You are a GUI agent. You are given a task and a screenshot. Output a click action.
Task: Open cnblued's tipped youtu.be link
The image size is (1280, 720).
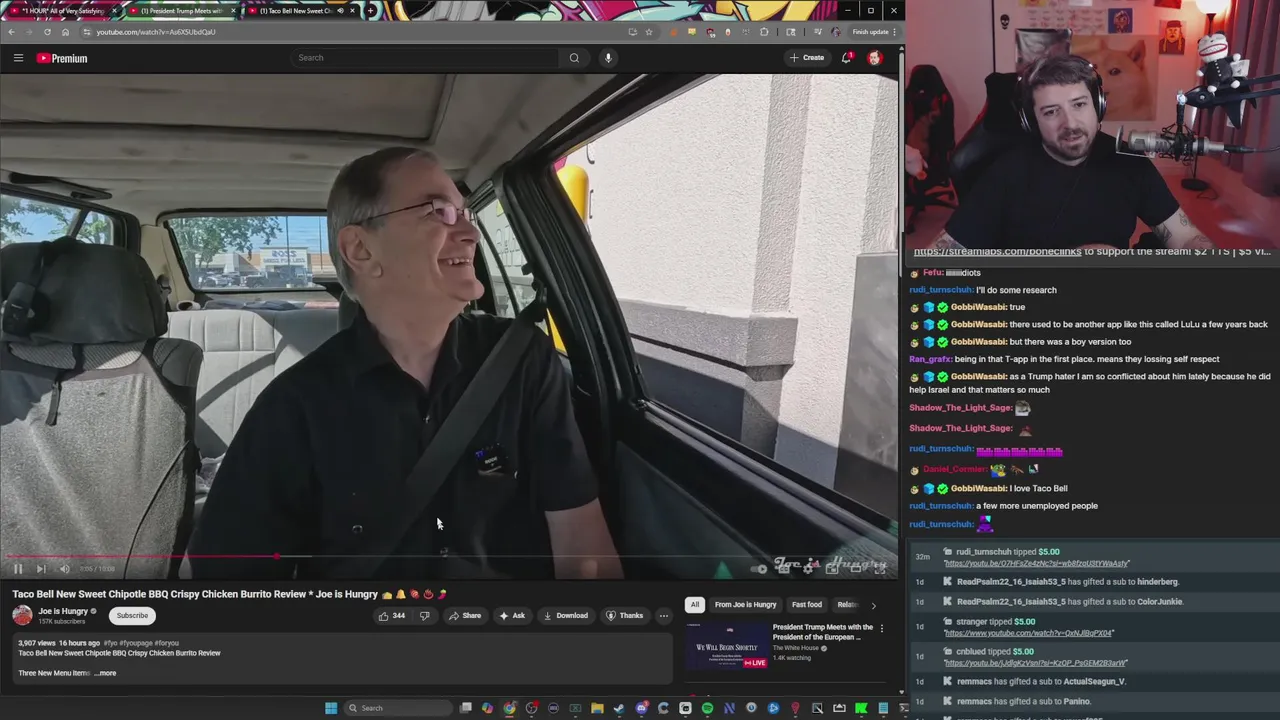1035,663
